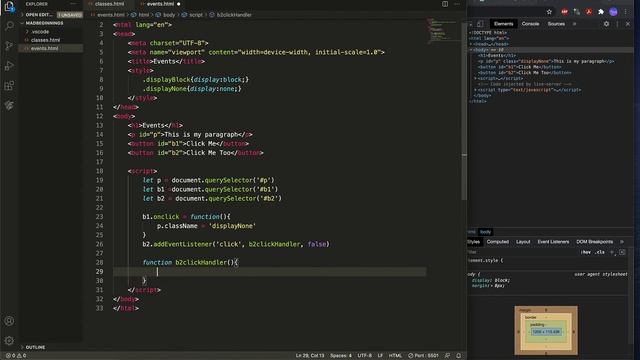The image size is (640, 360).
Task: Click b2clickHandler in the breadcrumb
Action: (x=234, y=15)
